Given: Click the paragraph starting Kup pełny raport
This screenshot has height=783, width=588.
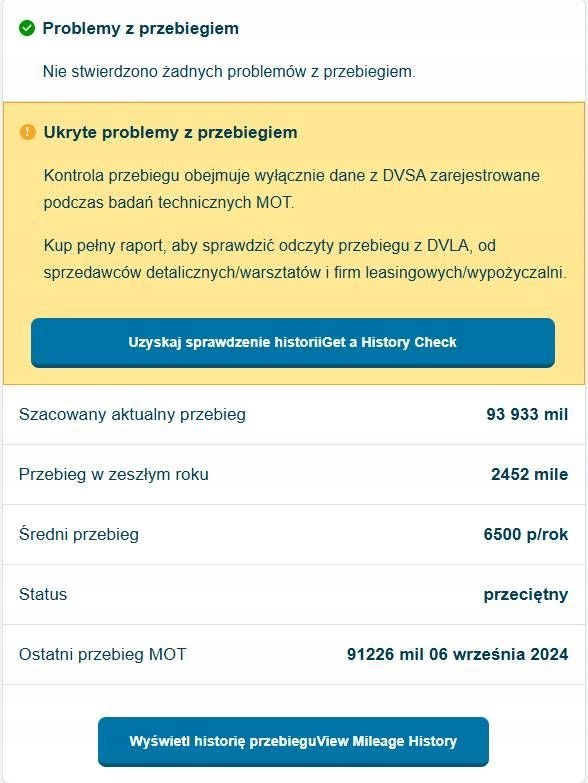Looking at the screenshot, I should [x=305, y=259].
